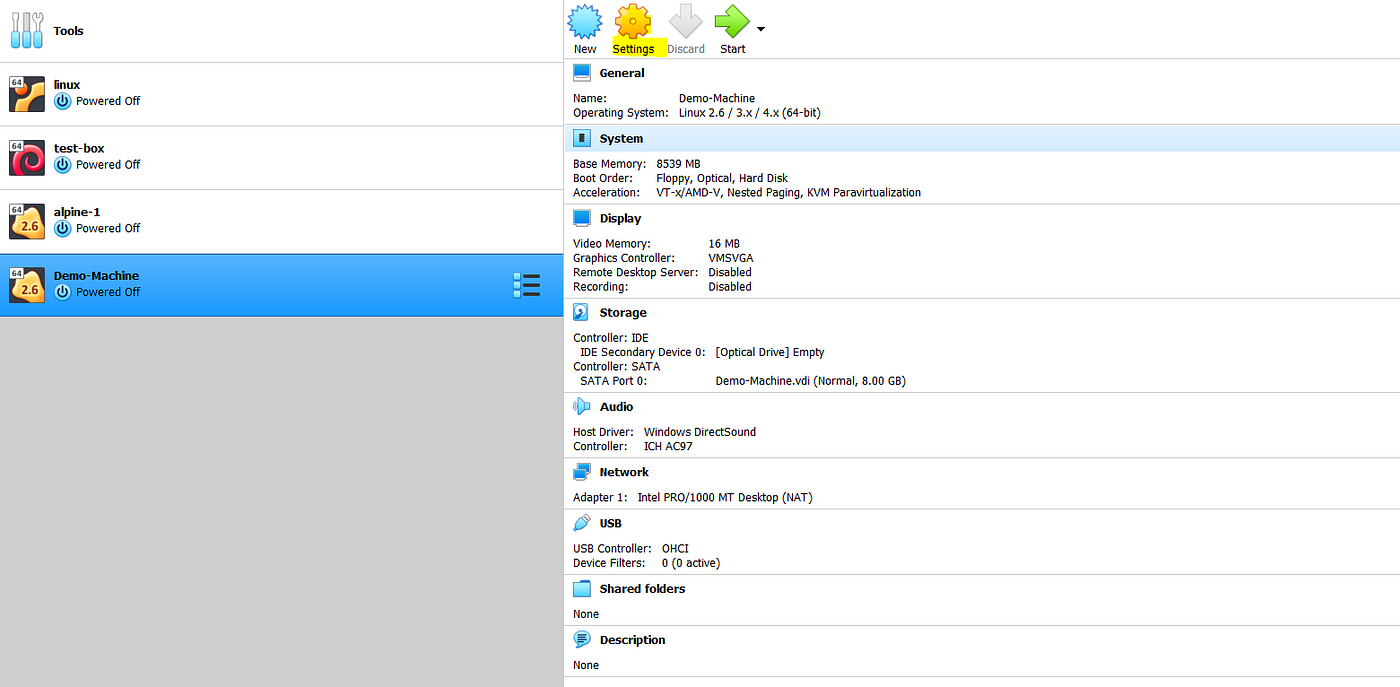Open the Description section heading
This screenshot has height=687, width=1400.
click(632, 640)
